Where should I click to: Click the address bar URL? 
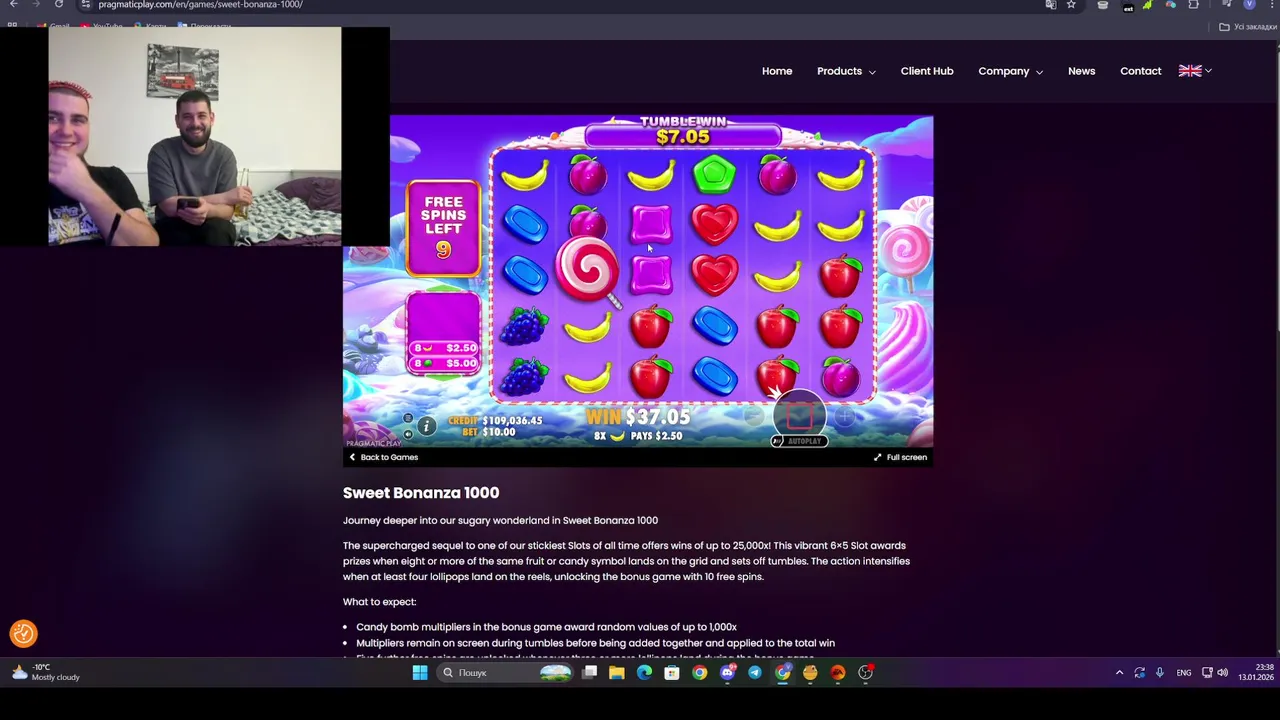tap(200, 5)
